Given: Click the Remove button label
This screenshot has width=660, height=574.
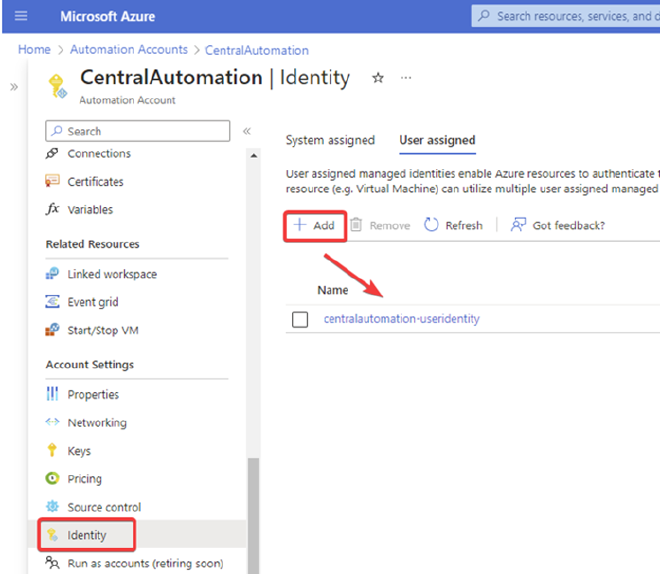Looking at the screenshot, I should [390, 226].
